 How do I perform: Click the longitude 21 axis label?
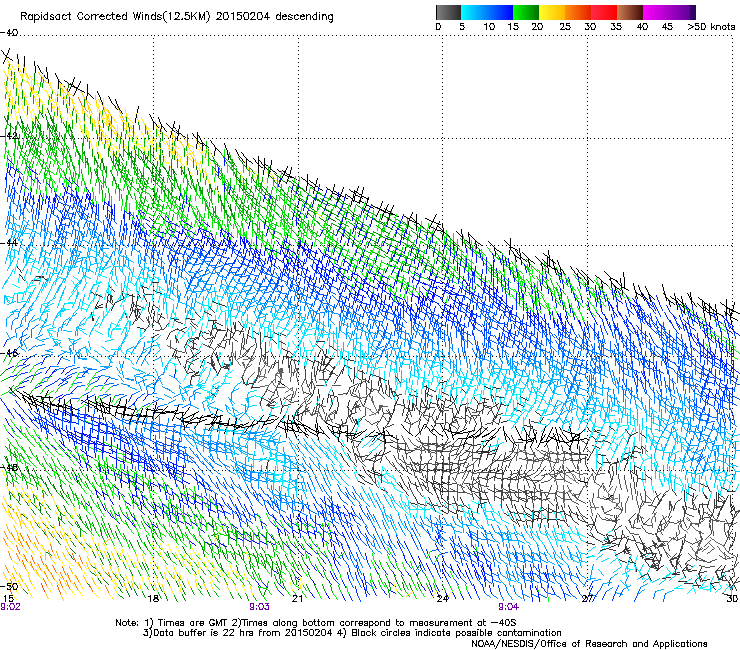[x=297, y=599]
